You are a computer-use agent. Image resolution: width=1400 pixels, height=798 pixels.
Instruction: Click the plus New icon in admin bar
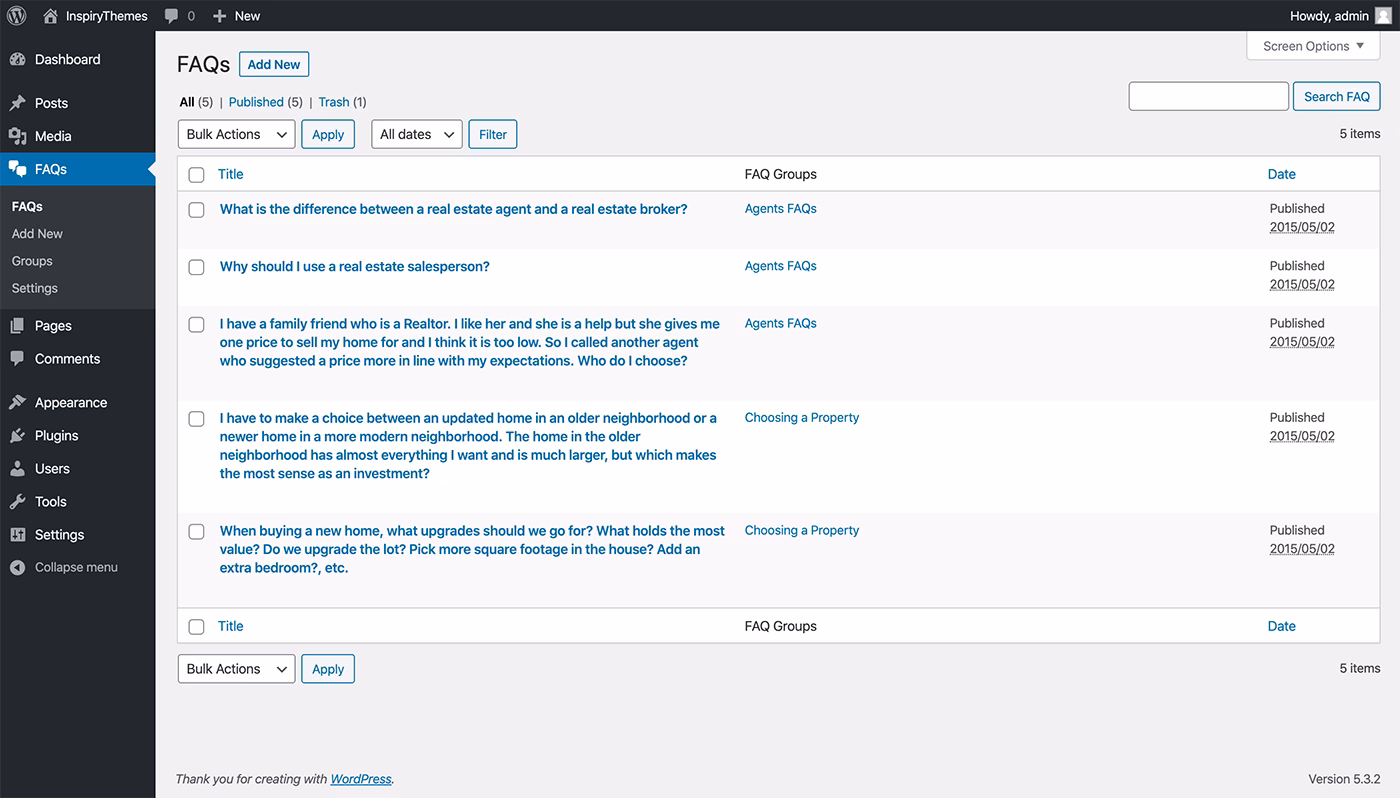pyautogui.click(x=220, y=16)
